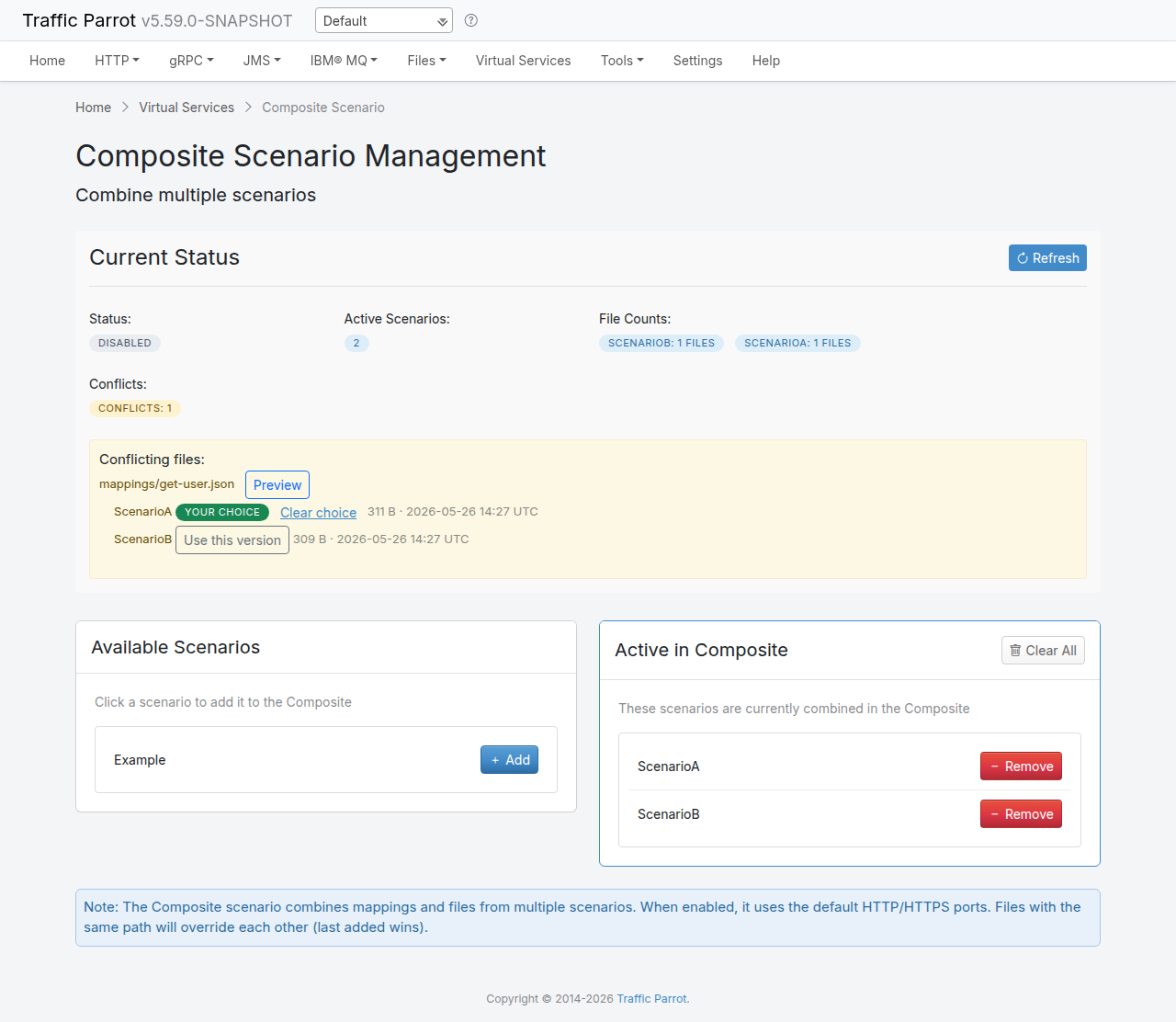Screen dimensions: 1176x1022
Task: Remove ScenarioB from the composite
Action: pos(1021,814)
